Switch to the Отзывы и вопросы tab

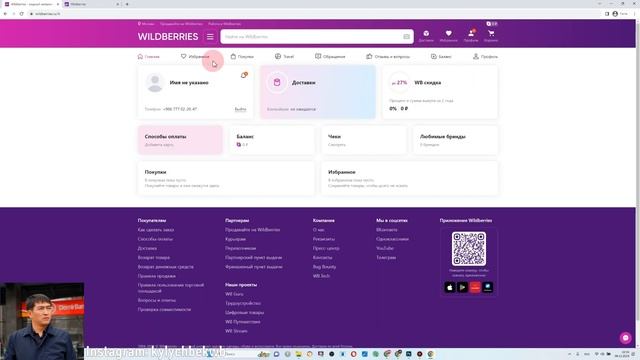[388, 56]
